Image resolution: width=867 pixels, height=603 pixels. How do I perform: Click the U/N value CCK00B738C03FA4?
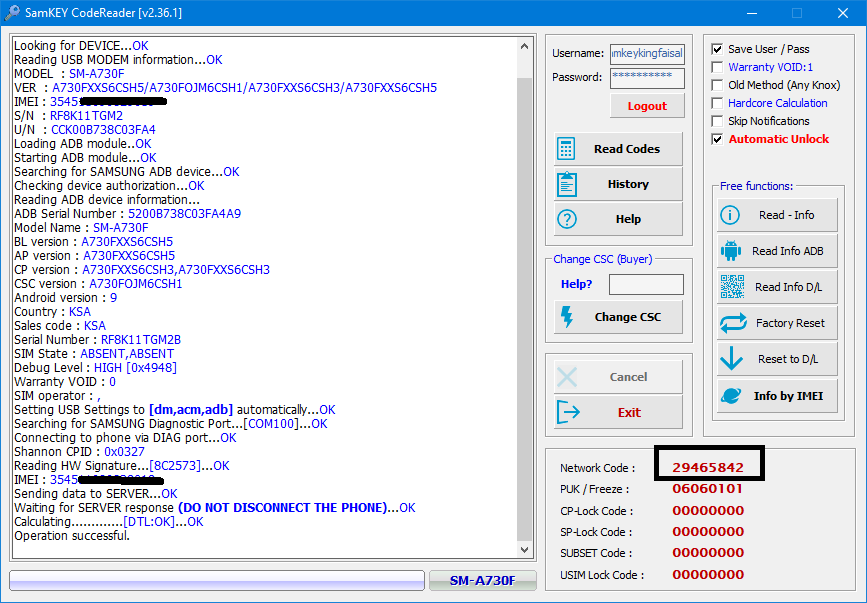pos(103,130)
